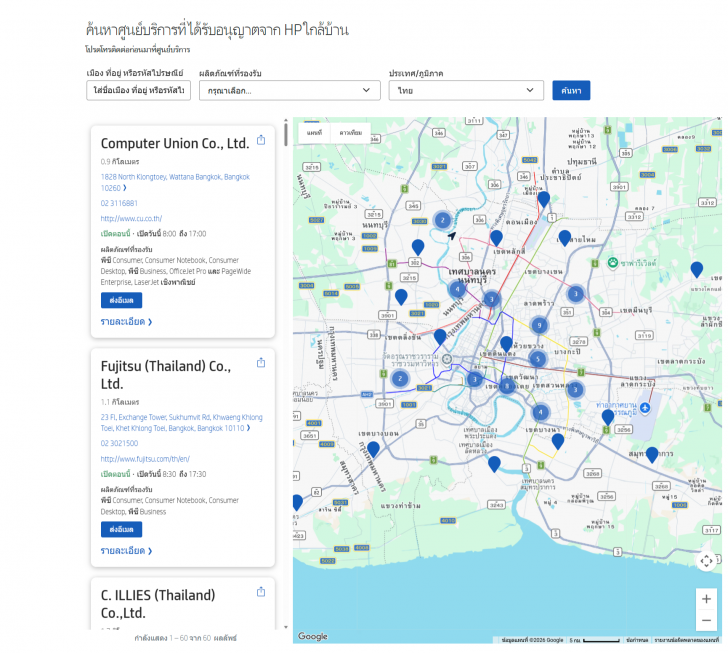
Task: Select the pin at สายไหม
Action: pos(564,237)
